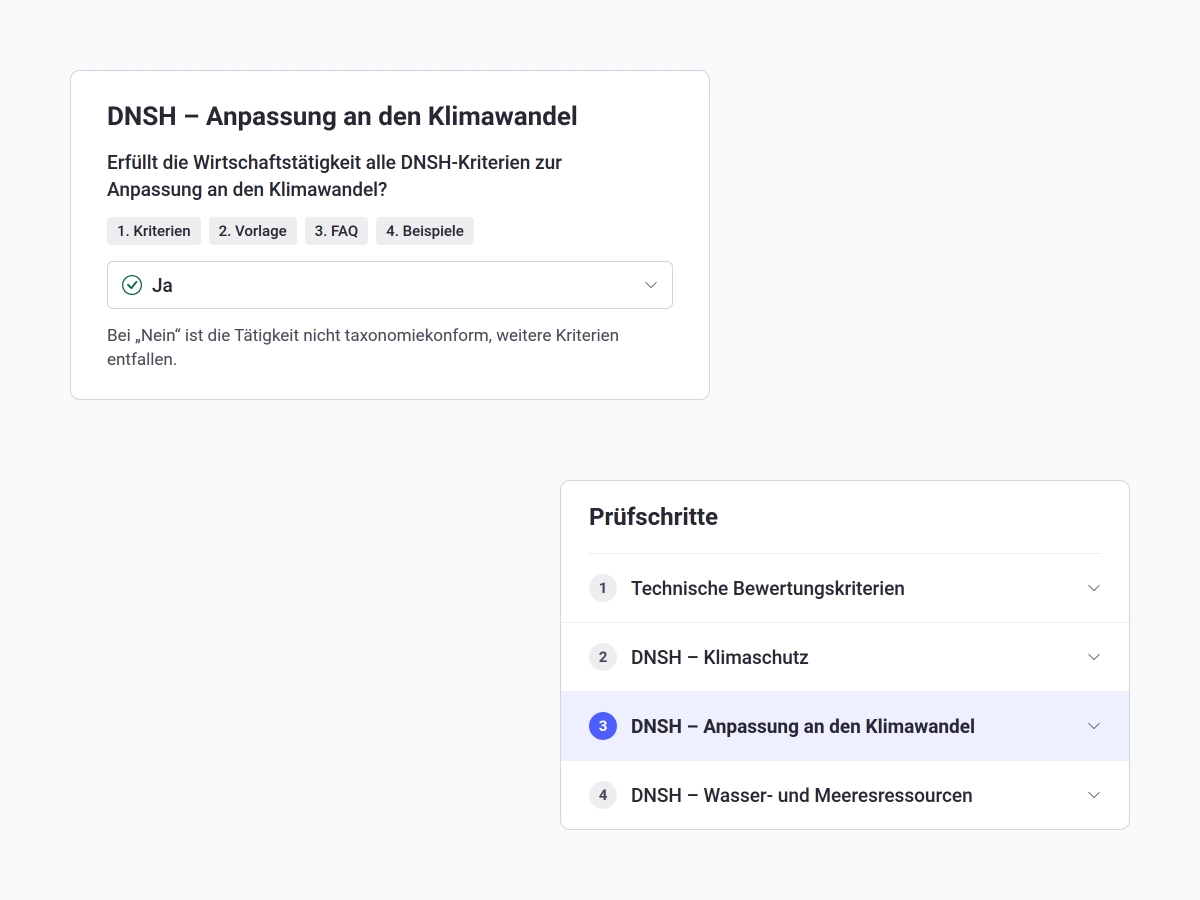Image resolution: width=1200 pixels, height=900 pixels.
Task: Click the 1. Kriterien chip
Action: (x=154, y=231)
